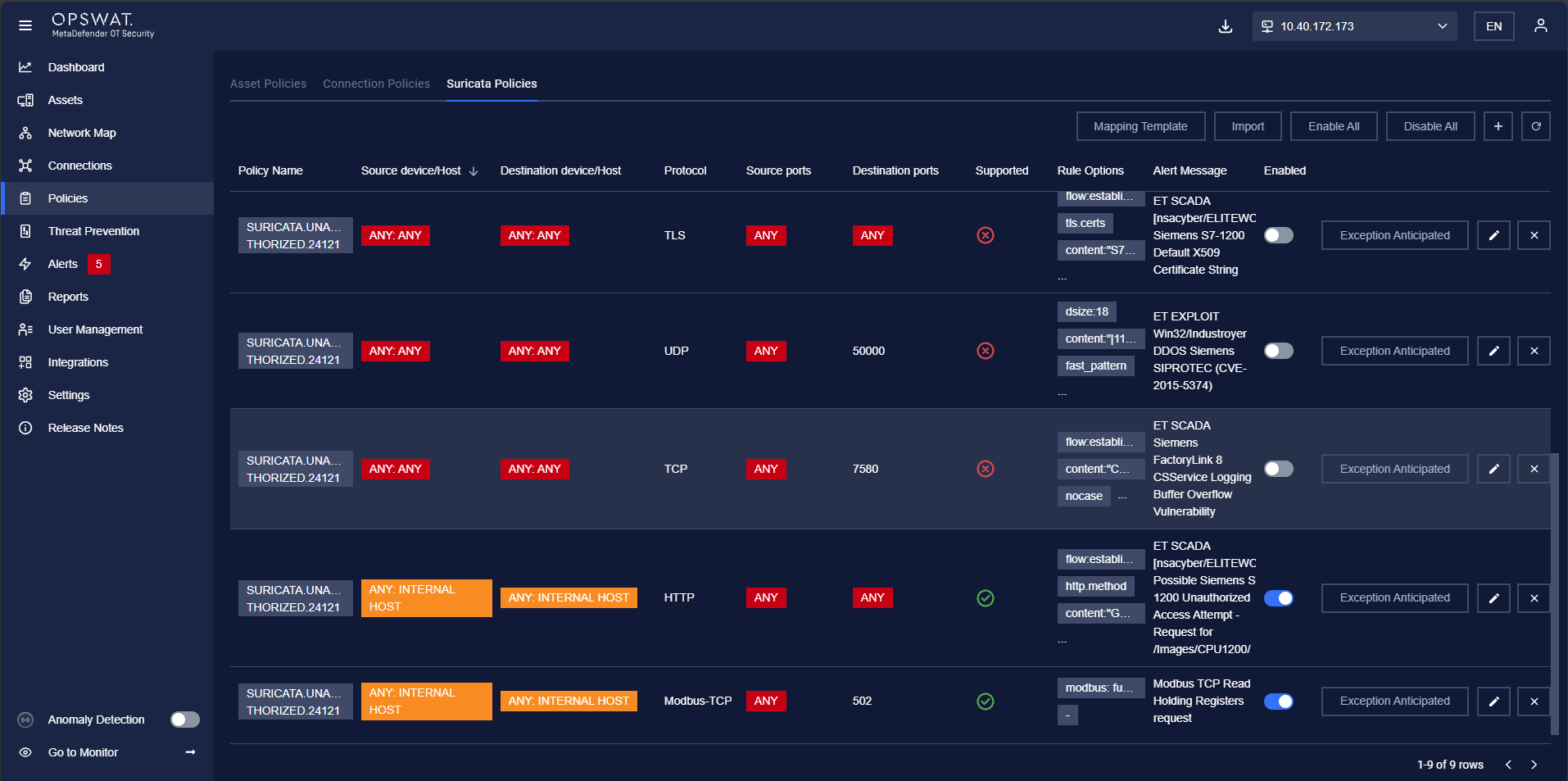Add a new policy with plus icon

pyautogui.click(x=1498, y=126)
